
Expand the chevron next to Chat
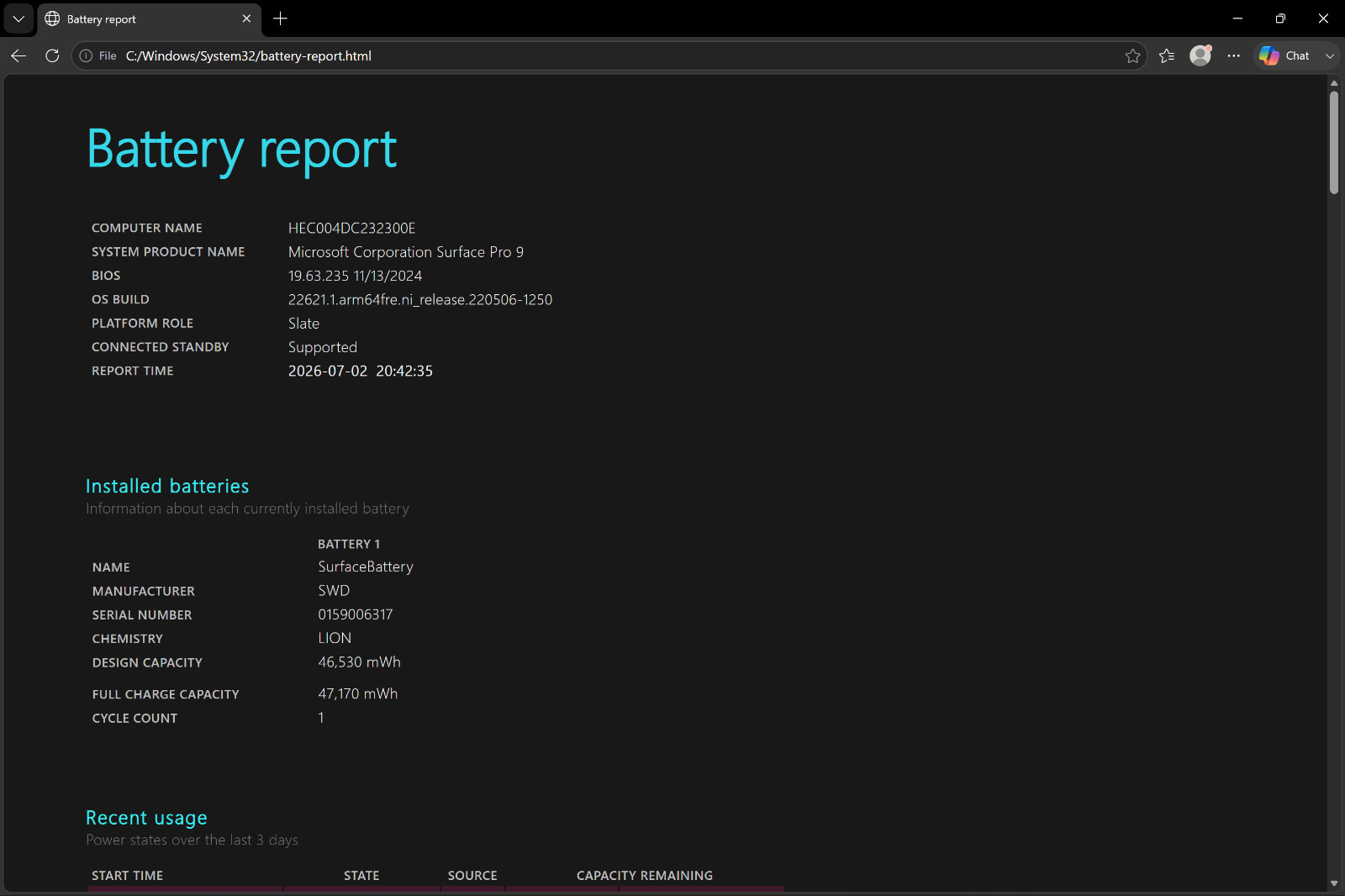pyautogui.click(x=1330, y=55)
